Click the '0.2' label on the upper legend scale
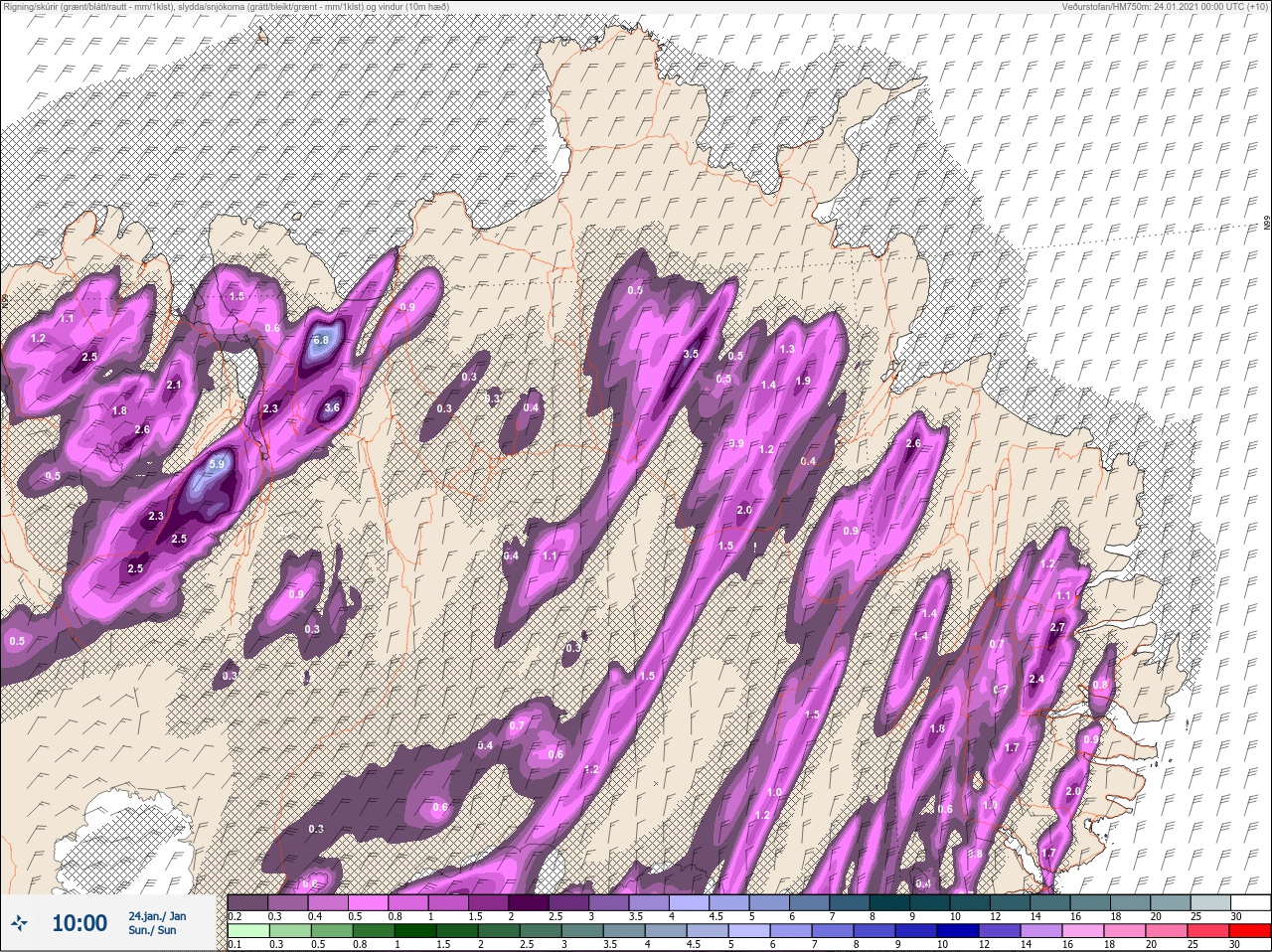The width and height of the screenshot is (1272, 952). click(x=234, y=916)
